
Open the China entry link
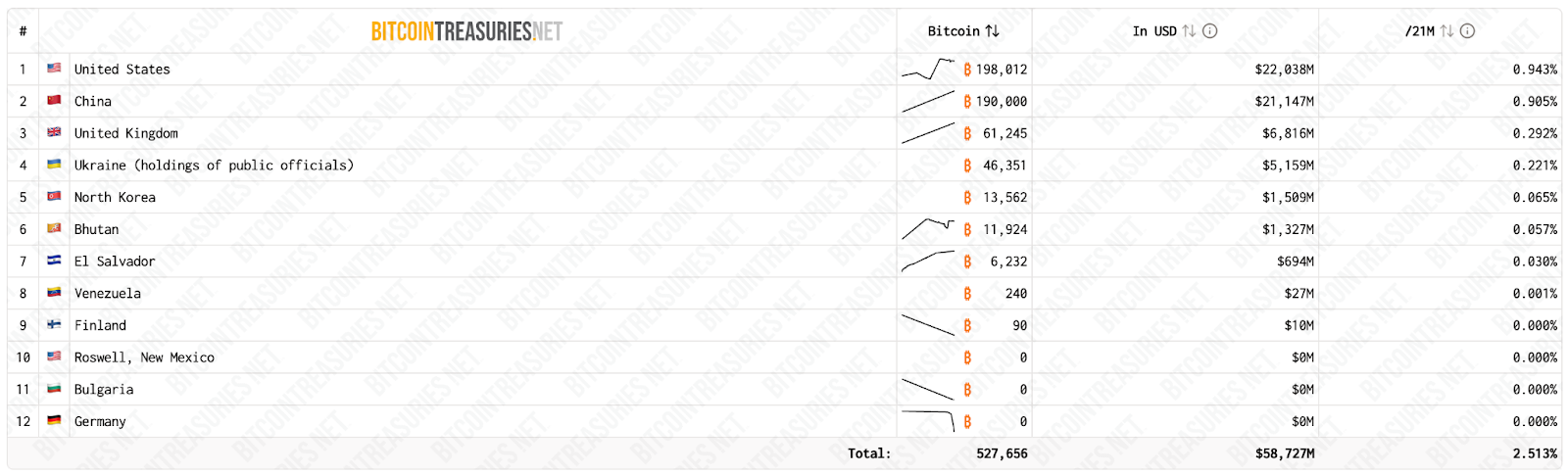click(93, 101)
